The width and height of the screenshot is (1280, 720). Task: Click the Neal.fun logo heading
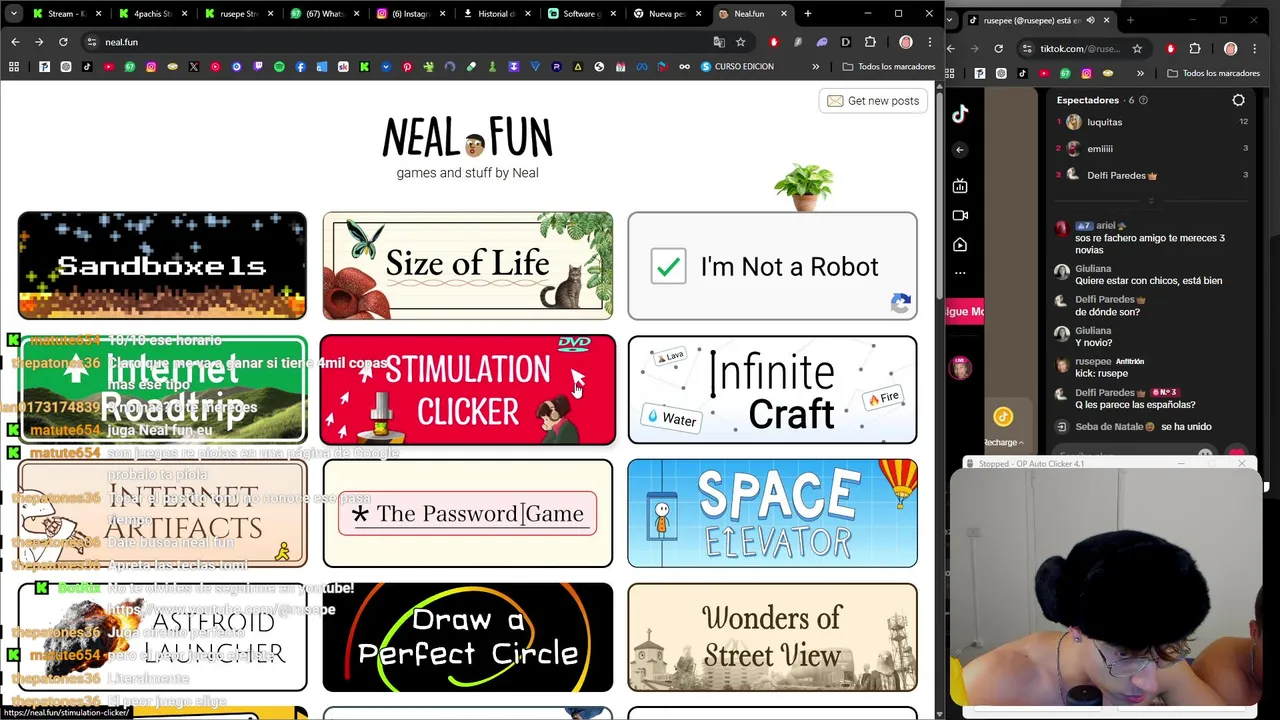467,138
